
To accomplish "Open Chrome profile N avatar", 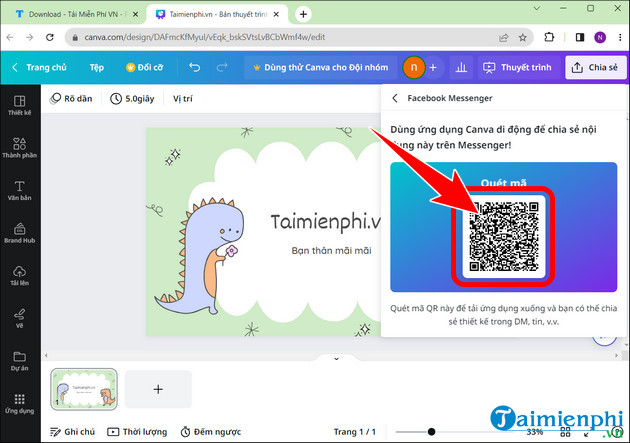I will [600, 37].
